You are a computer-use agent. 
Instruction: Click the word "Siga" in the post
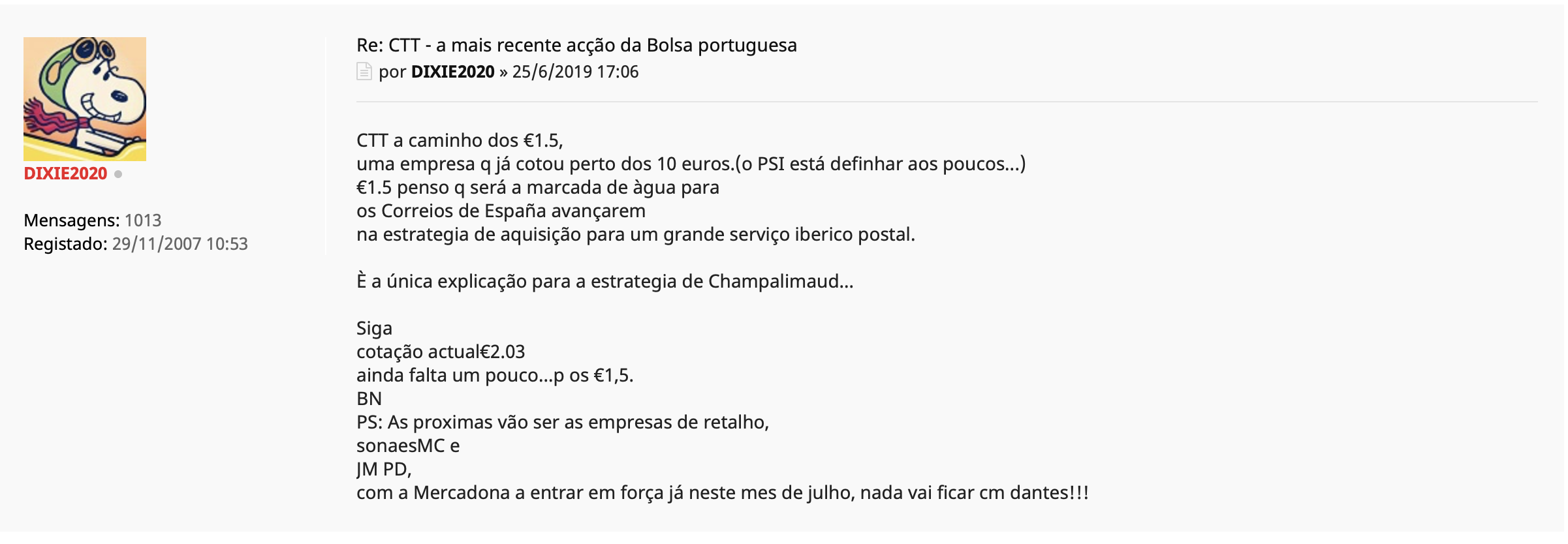pos(374,328)
